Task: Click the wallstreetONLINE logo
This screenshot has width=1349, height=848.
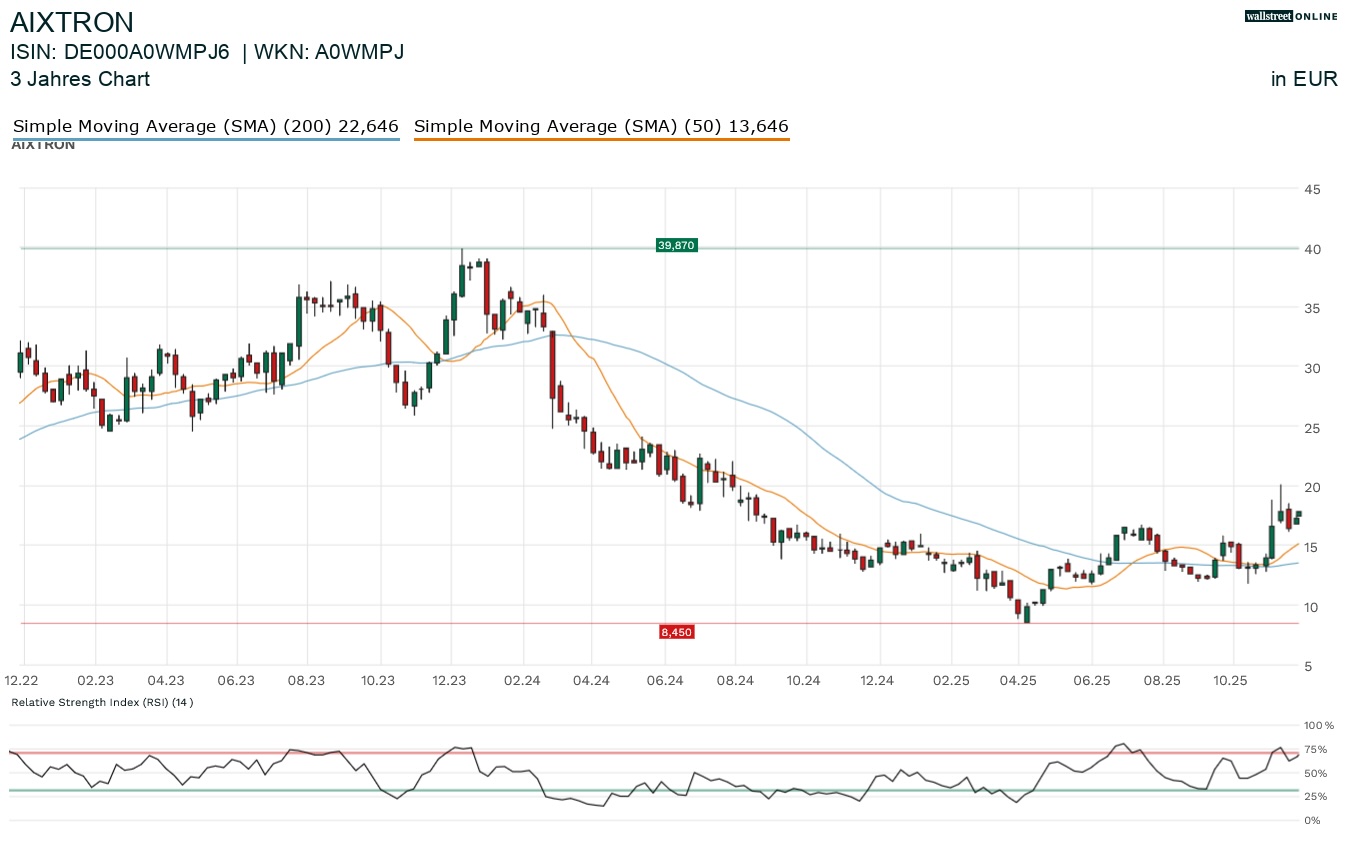Action: click(1290, 16)
